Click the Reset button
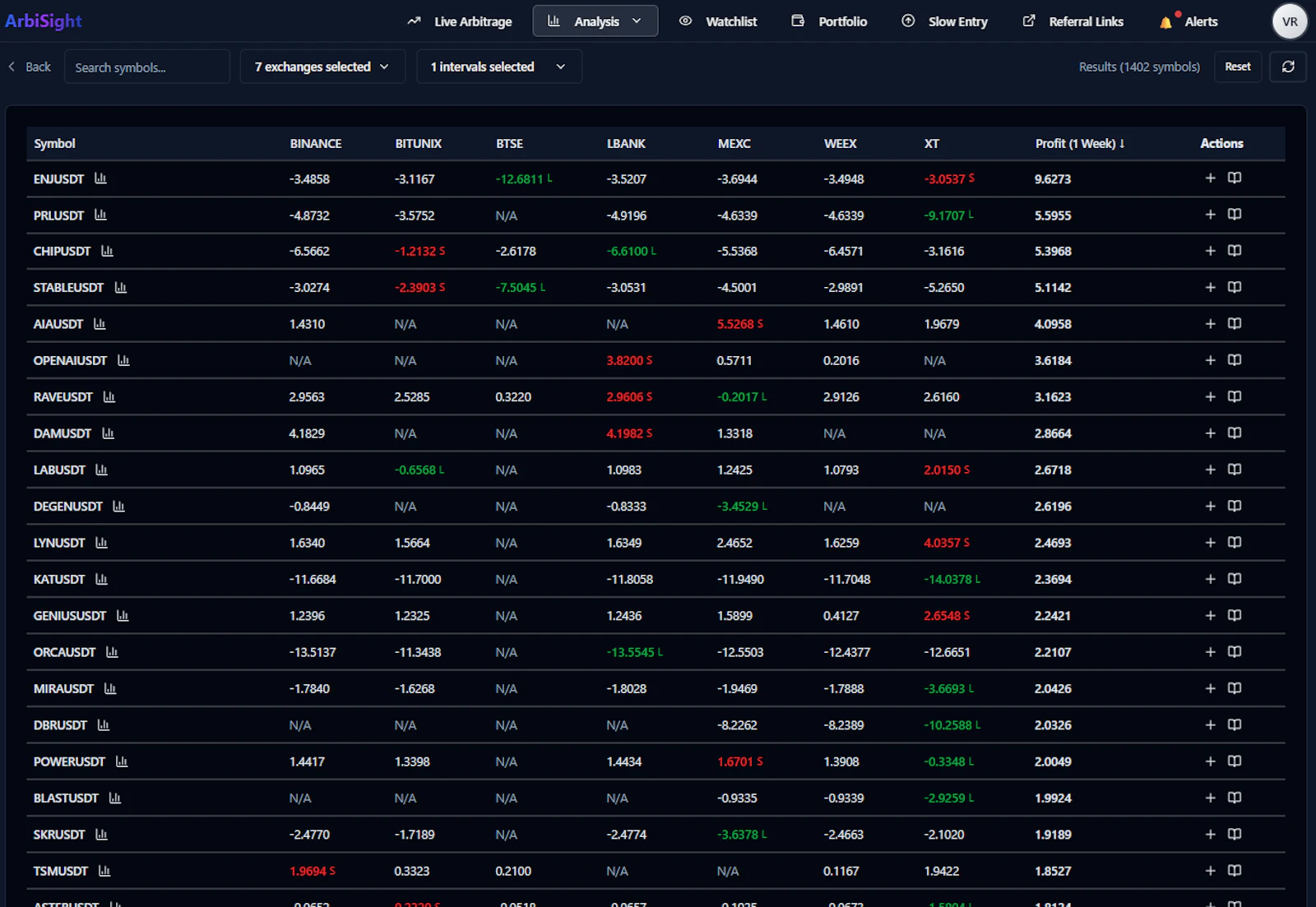1316x907 pixels. 1238,67
